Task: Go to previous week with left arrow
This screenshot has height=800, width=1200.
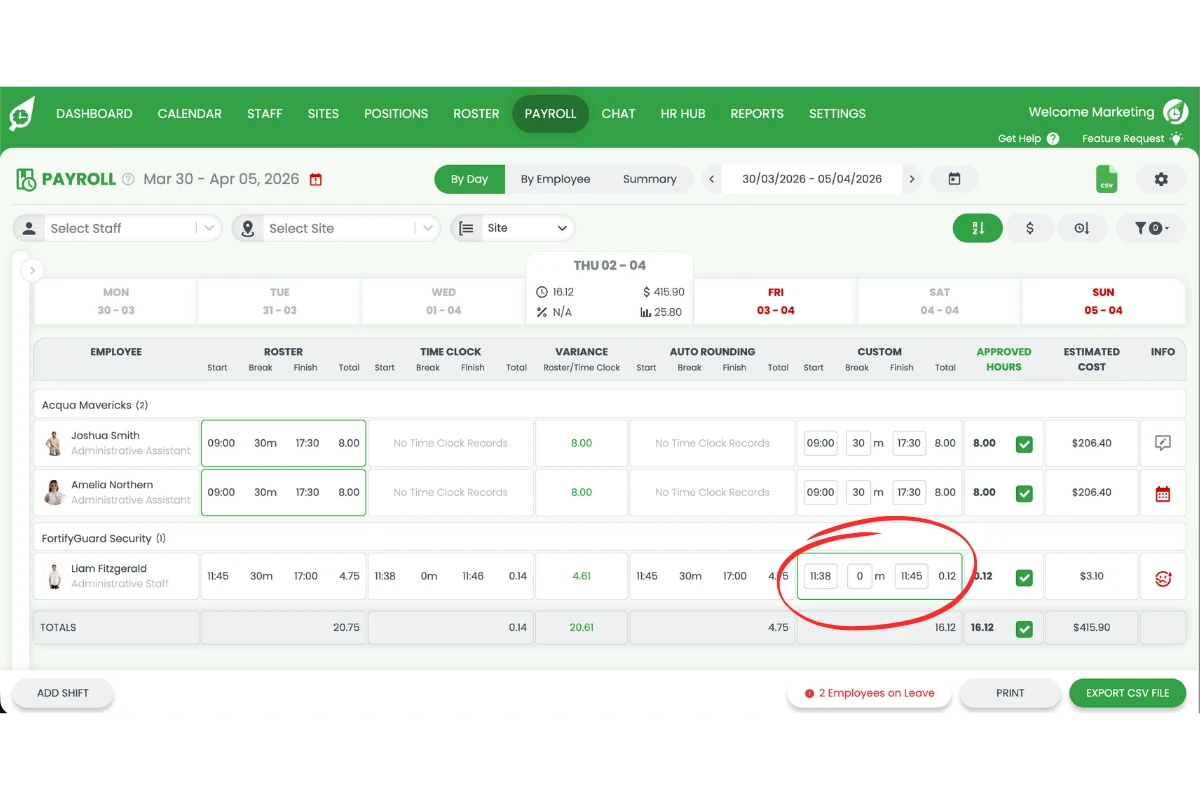Action: [712, 179]
